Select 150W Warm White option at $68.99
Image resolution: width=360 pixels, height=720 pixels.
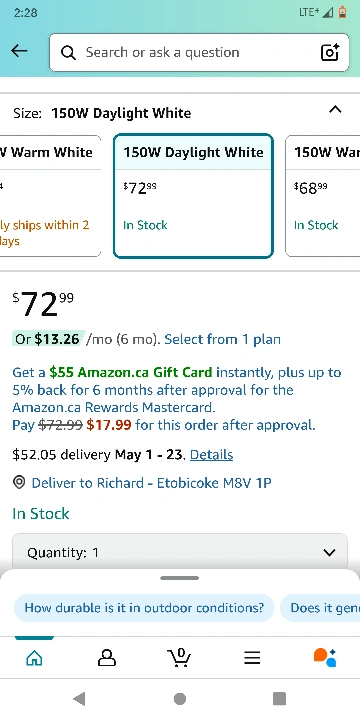[322, 196]
